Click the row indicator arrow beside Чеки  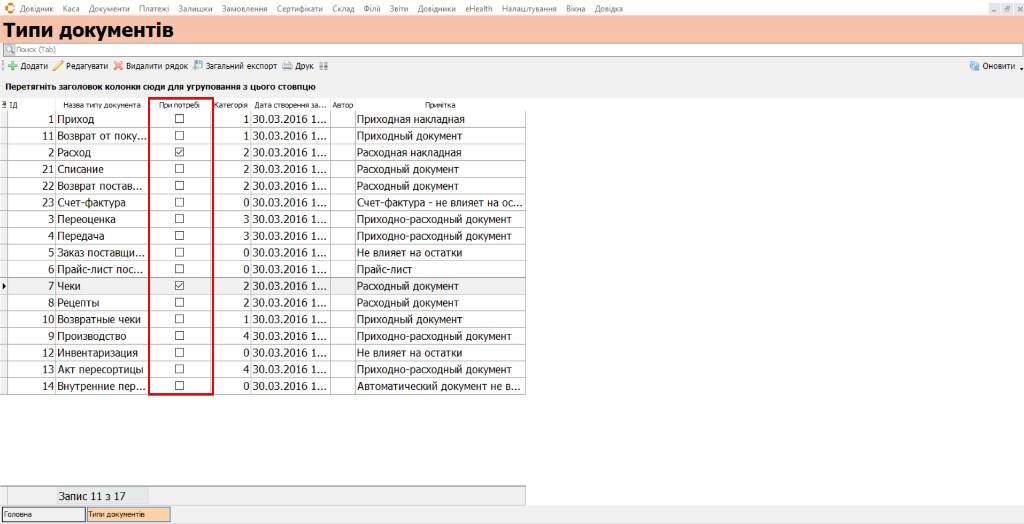point(4,286)
